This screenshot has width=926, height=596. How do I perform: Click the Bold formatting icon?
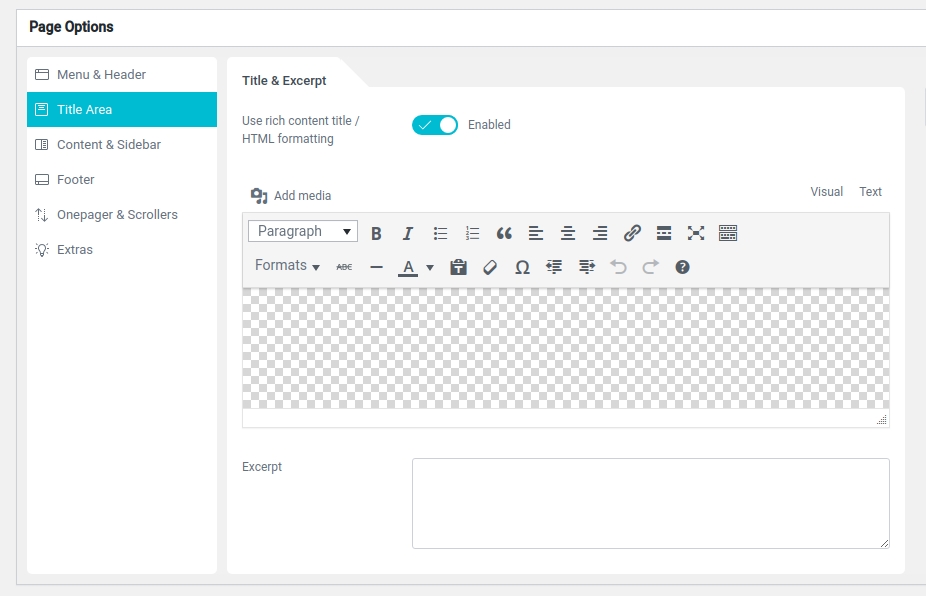tap(376, 233)
